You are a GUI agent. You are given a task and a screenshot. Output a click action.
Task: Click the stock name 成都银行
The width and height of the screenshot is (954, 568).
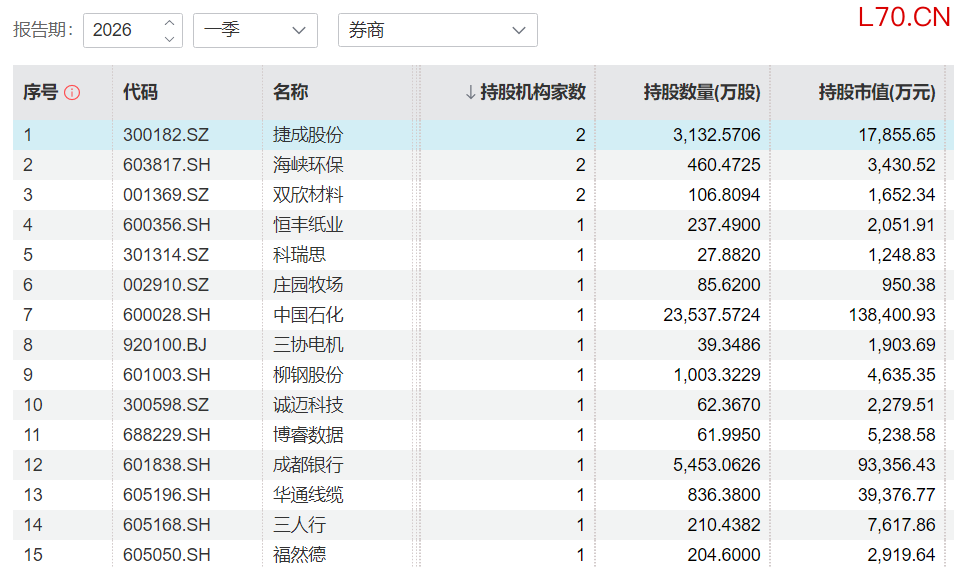point(308,465)
